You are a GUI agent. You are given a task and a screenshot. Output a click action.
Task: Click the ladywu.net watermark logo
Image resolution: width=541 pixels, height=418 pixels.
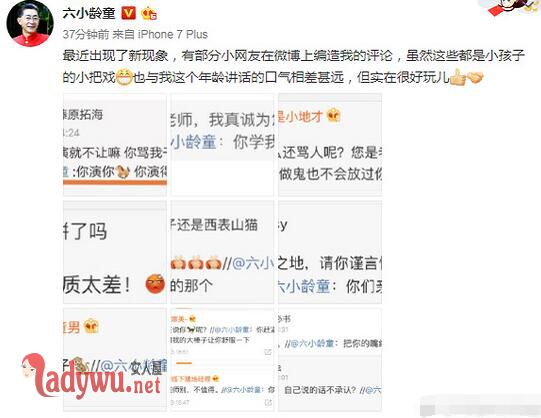tap(91, 376)
